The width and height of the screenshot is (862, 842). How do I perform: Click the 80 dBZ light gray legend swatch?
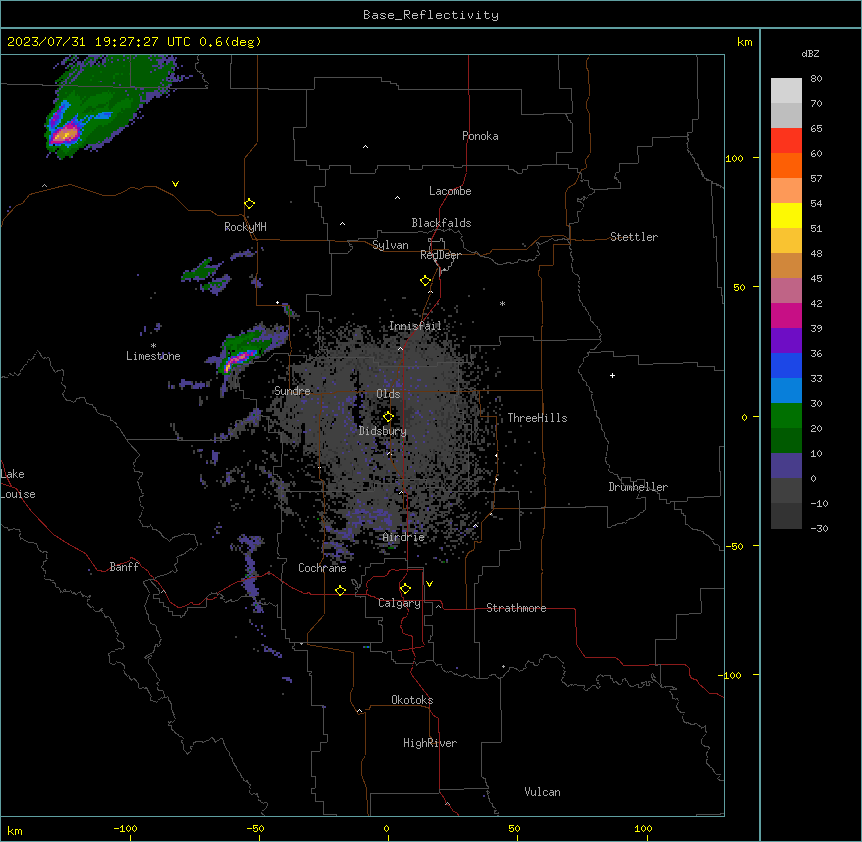click(786, 91)
